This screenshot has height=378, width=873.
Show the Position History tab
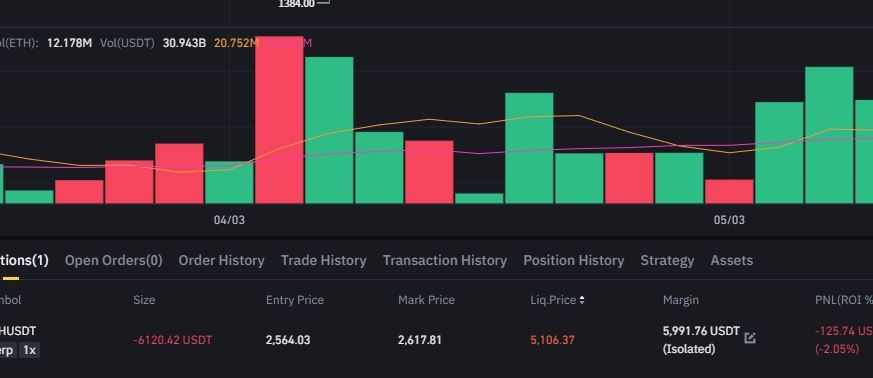(573, 261)
